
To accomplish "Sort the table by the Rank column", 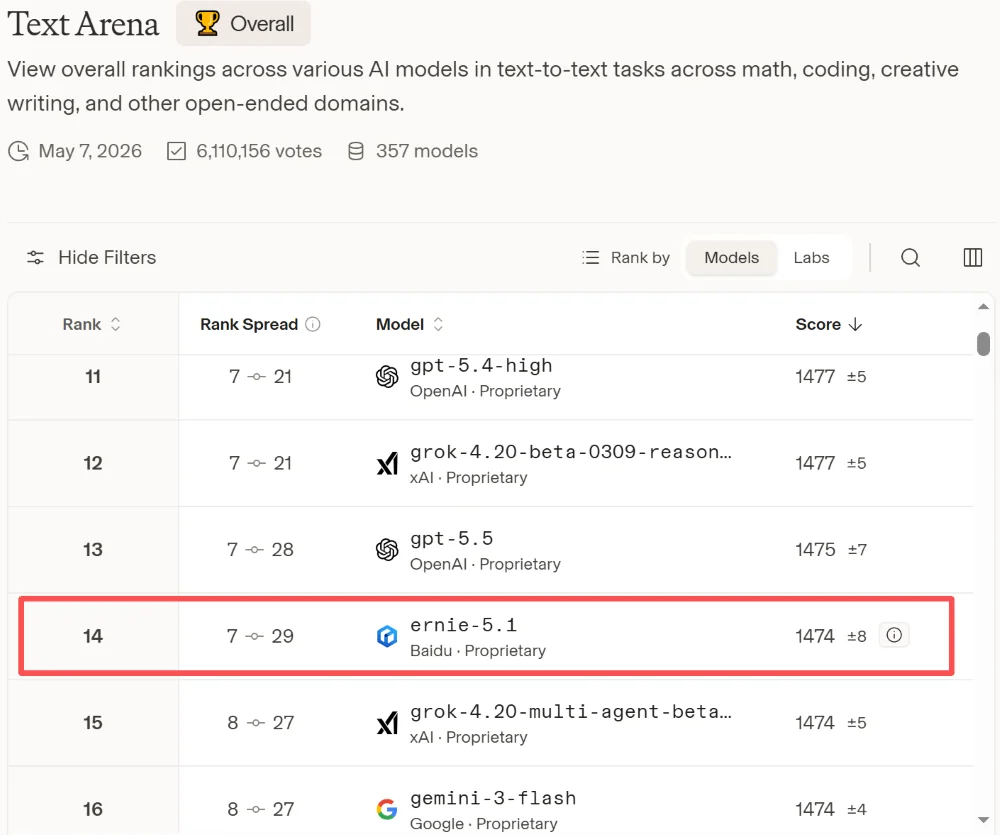I will pyautogui.click(x=91, y=324).
